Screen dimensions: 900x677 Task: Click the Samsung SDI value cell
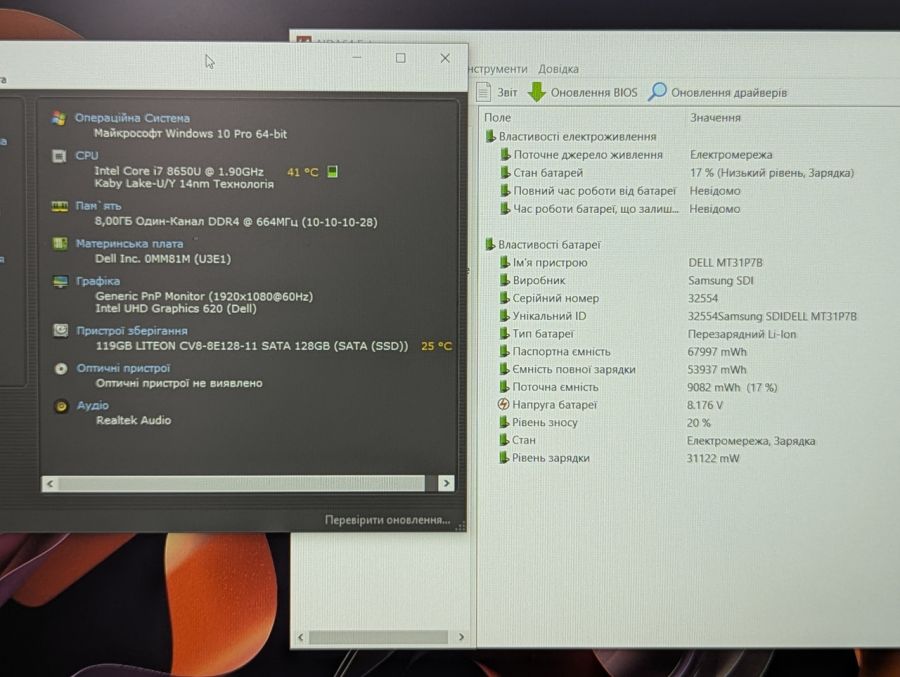coord(721,280)
